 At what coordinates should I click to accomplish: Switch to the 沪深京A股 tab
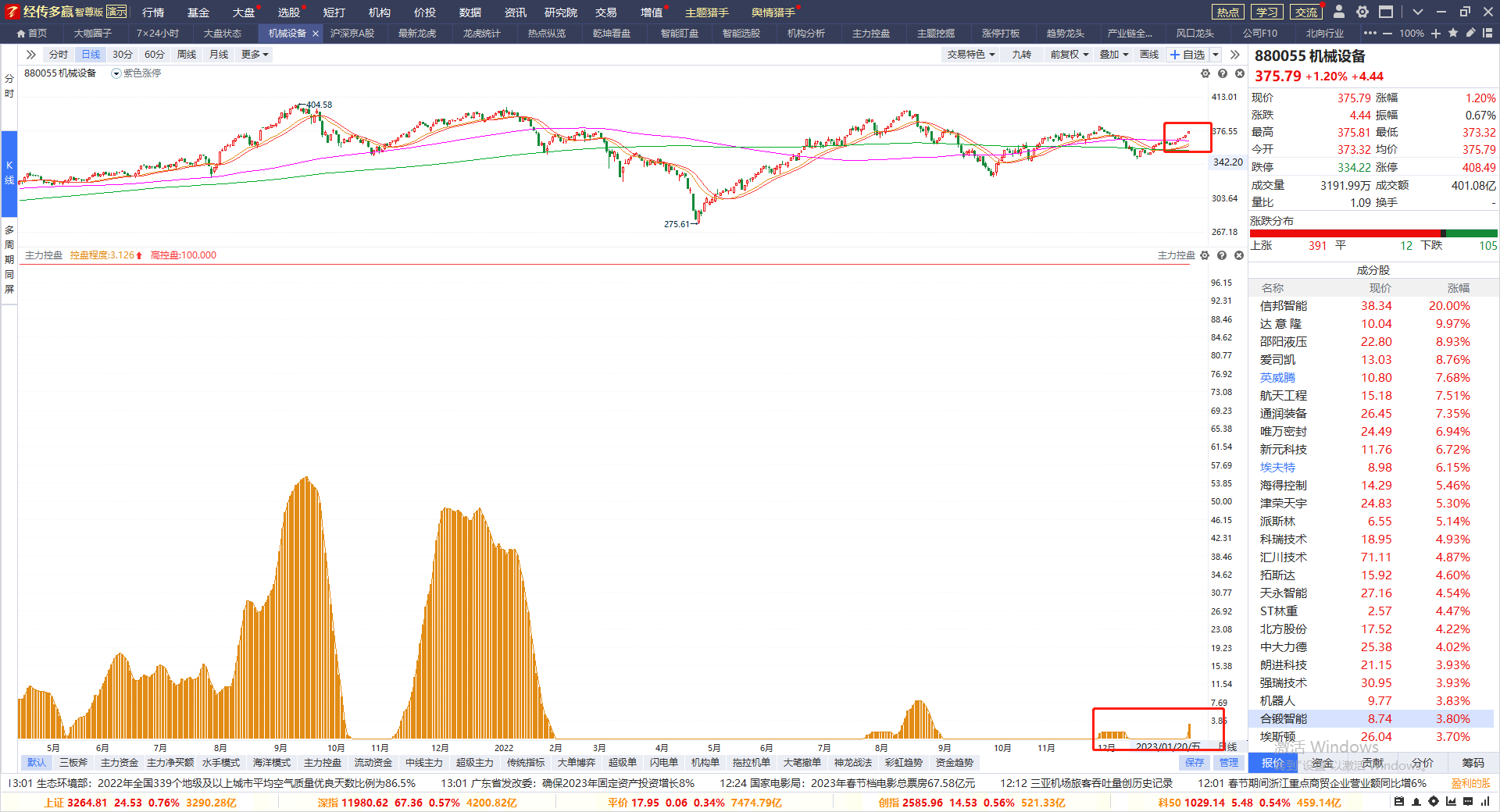point(352,34)
